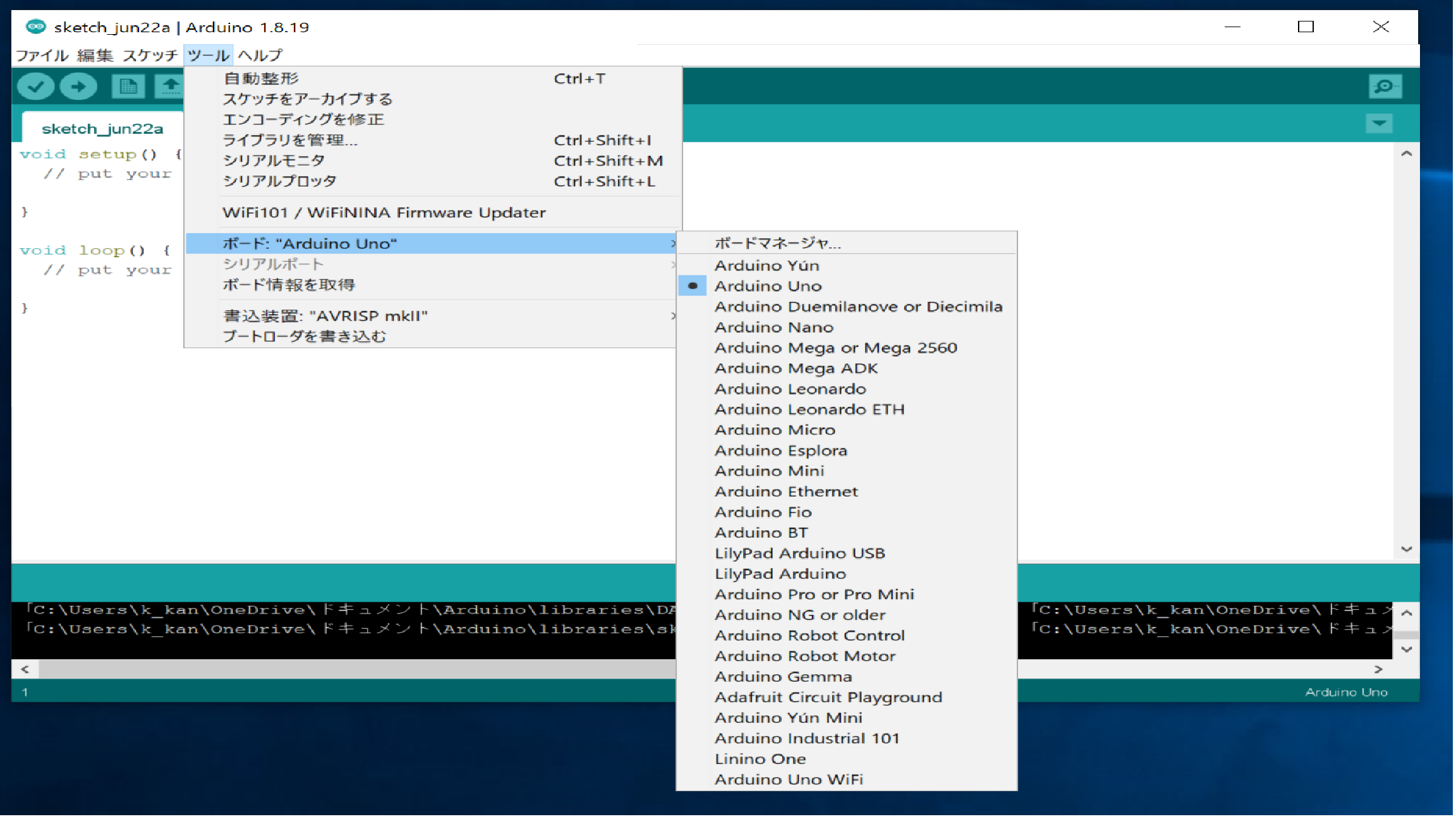The width and height of the screenshot is (1456, 819).
Task: Select the Arduino Esplora board
Action: [847, 451]
